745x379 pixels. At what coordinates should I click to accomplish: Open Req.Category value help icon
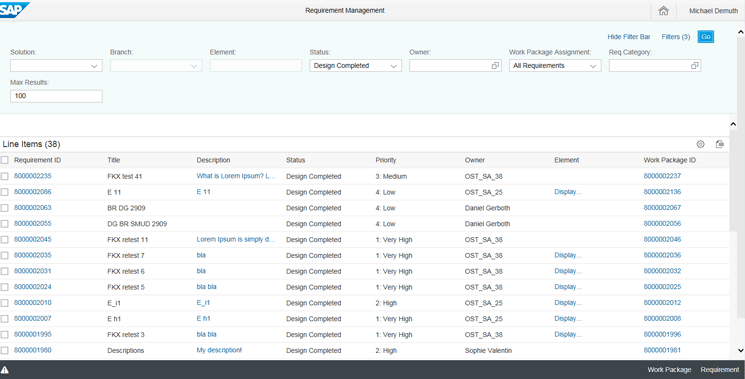tap(695, 66)
